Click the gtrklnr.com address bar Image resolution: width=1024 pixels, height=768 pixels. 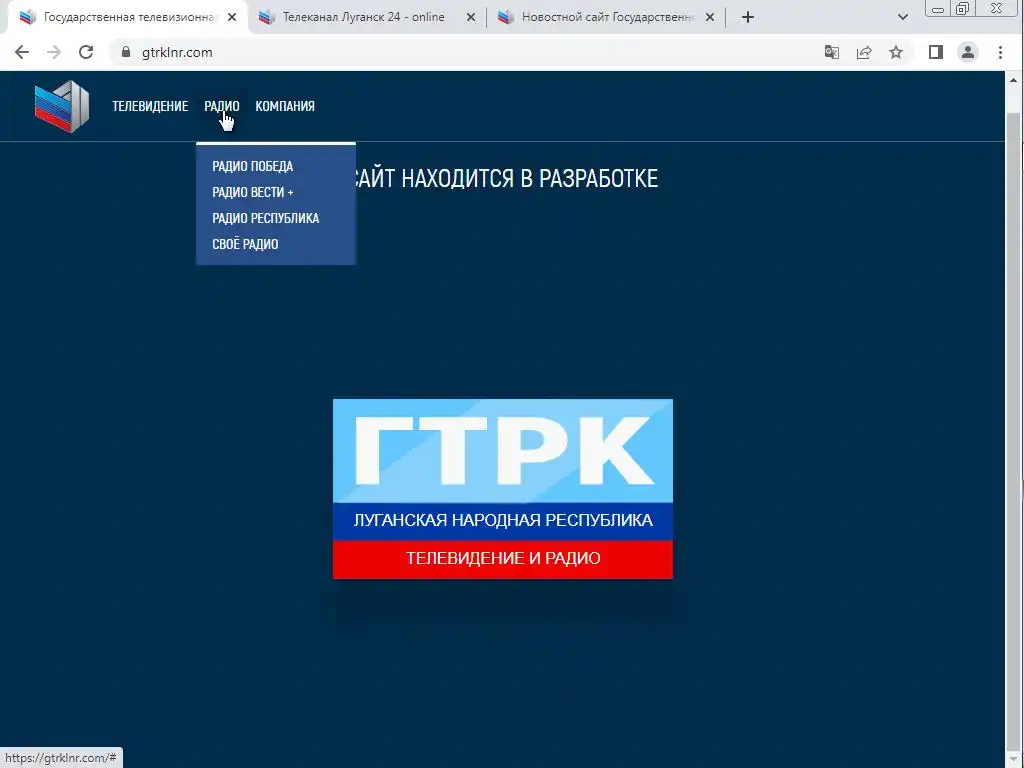[x=457, y=52]
